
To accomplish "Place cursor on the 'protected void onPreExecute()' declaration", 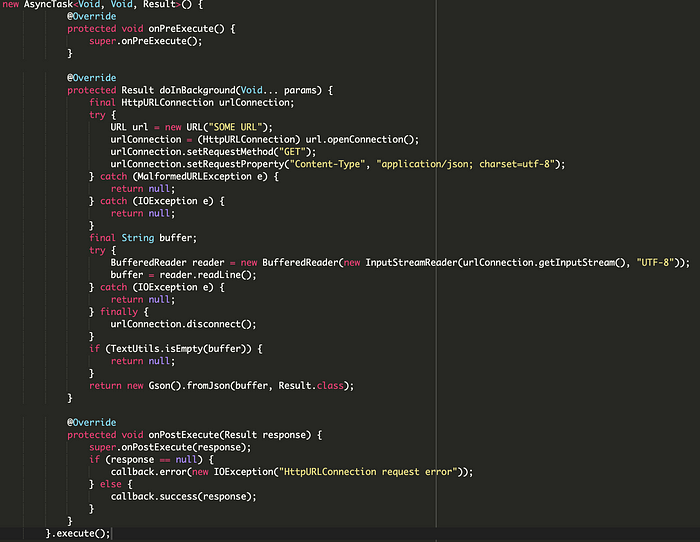I will (151, 29).
